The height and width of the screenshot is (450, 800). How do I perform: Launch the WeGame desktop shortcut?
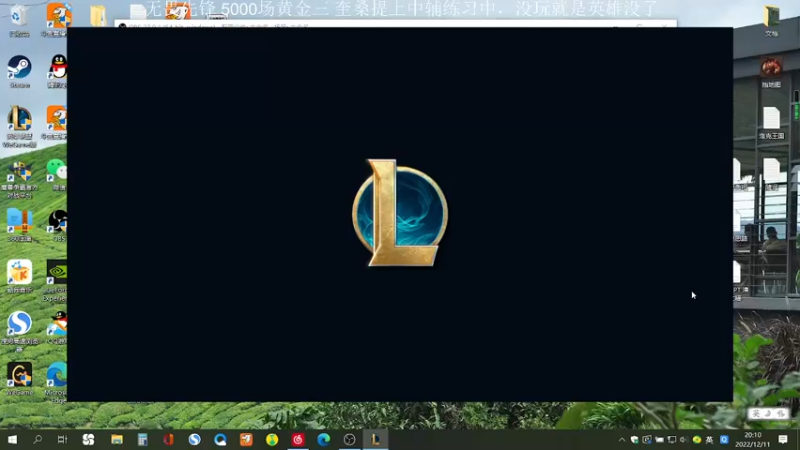19,379
